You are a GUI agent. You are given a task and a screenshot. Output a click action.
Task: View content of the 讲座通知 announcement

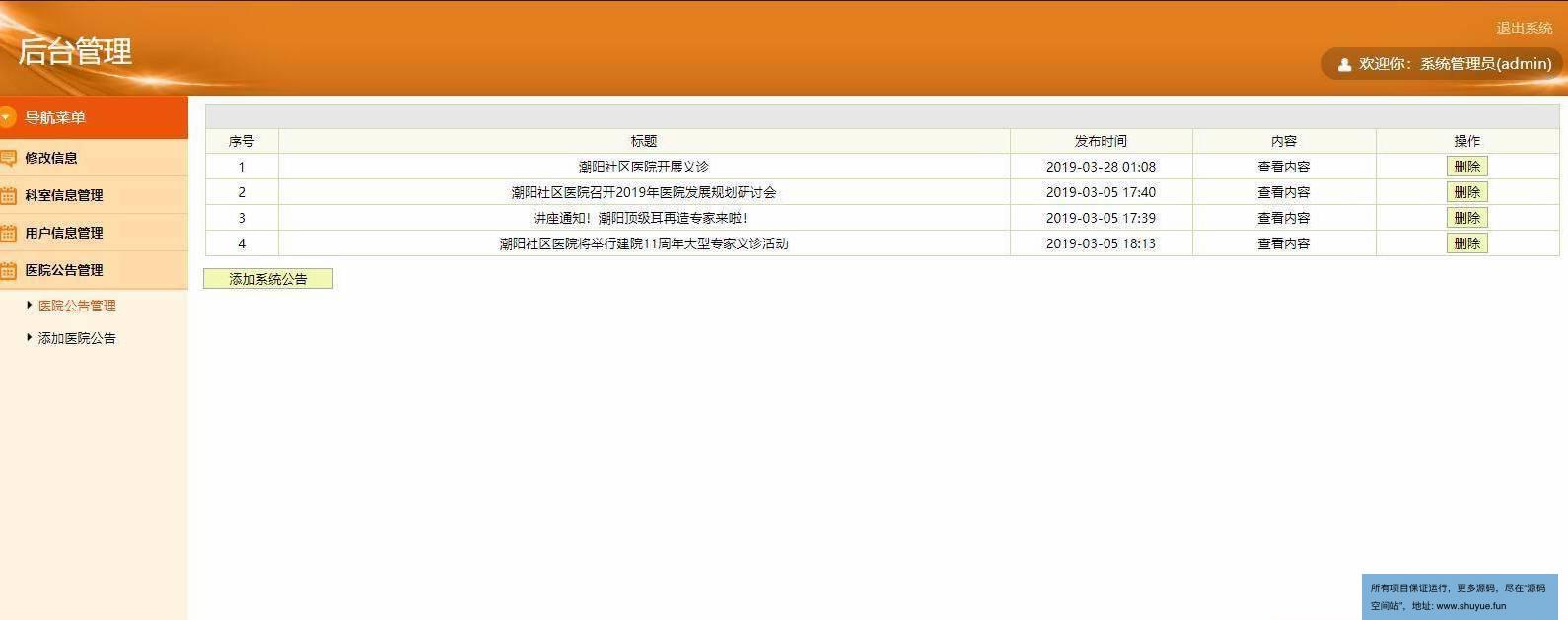tap(1283, 218)
